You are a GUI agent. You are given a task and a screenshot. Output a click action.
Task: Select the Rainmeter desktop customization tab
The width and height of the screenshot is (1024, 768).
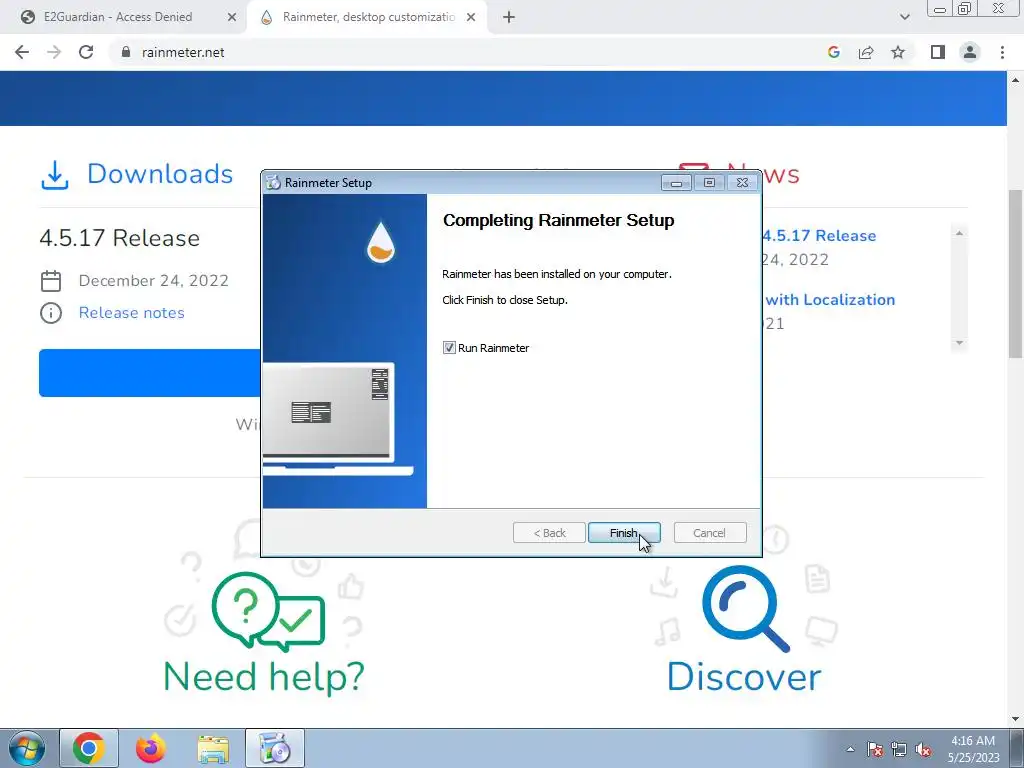pyautogui.click(x=368, y=17)
